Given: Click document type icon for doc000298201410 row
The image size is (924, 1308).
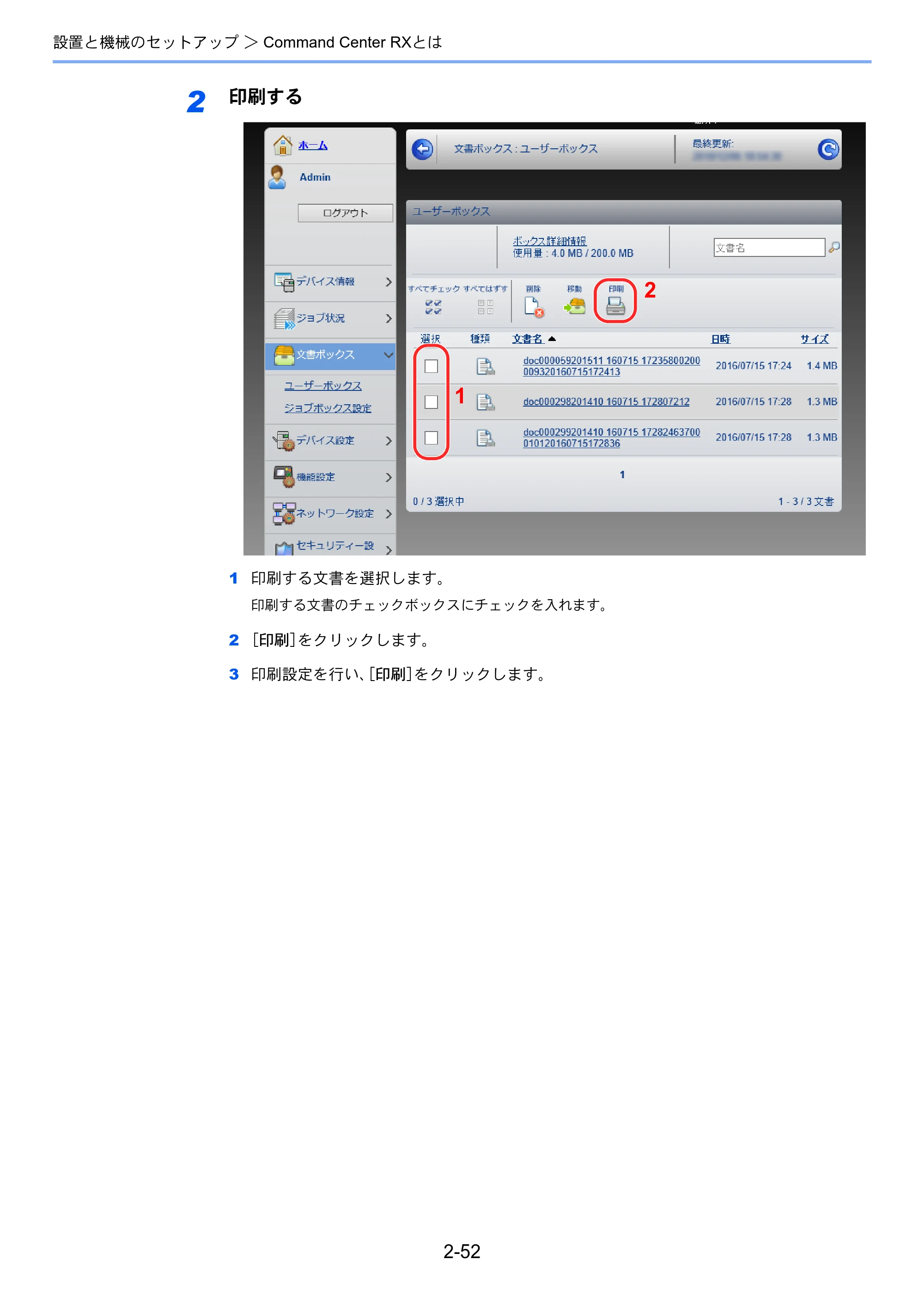Looking at the screenshot, I should pos(486,402).
